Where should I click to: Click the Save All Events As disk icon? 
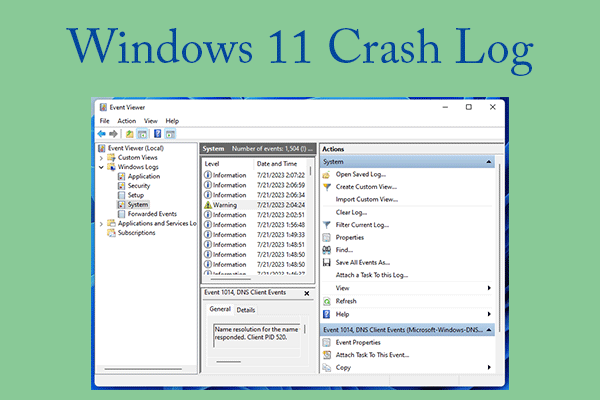click(326, 262)
